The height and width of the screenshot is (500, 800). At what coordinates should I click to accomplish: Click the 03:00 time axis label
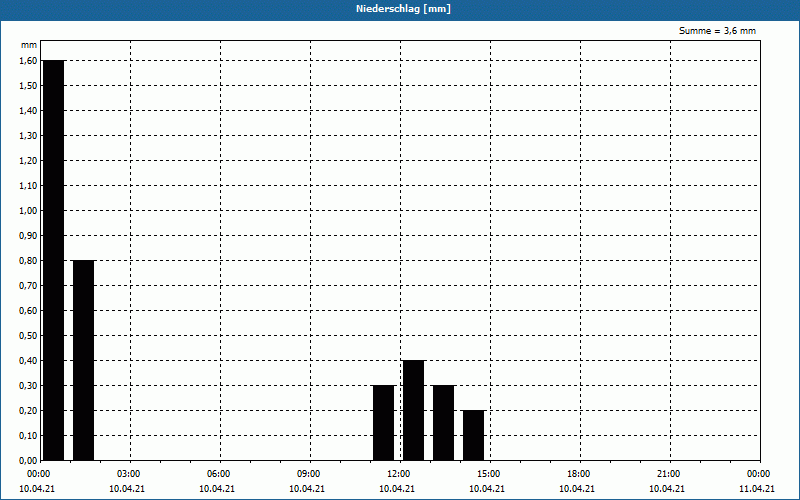128,474
